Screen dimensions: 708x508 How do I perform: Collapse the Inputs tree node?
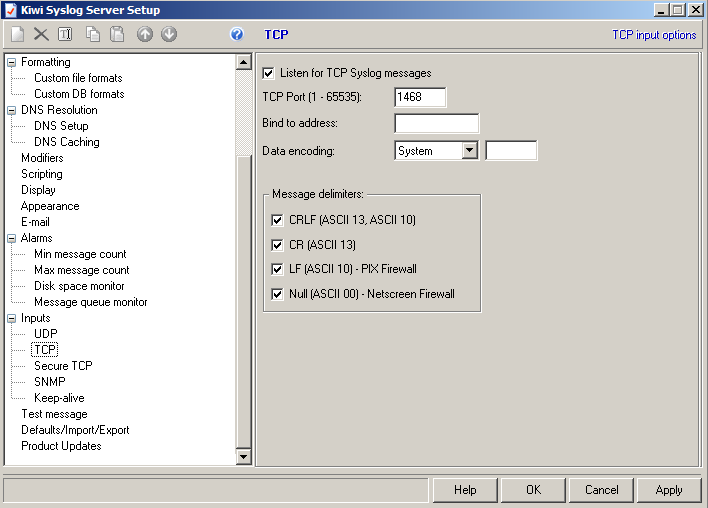click(x=12, y=319)
